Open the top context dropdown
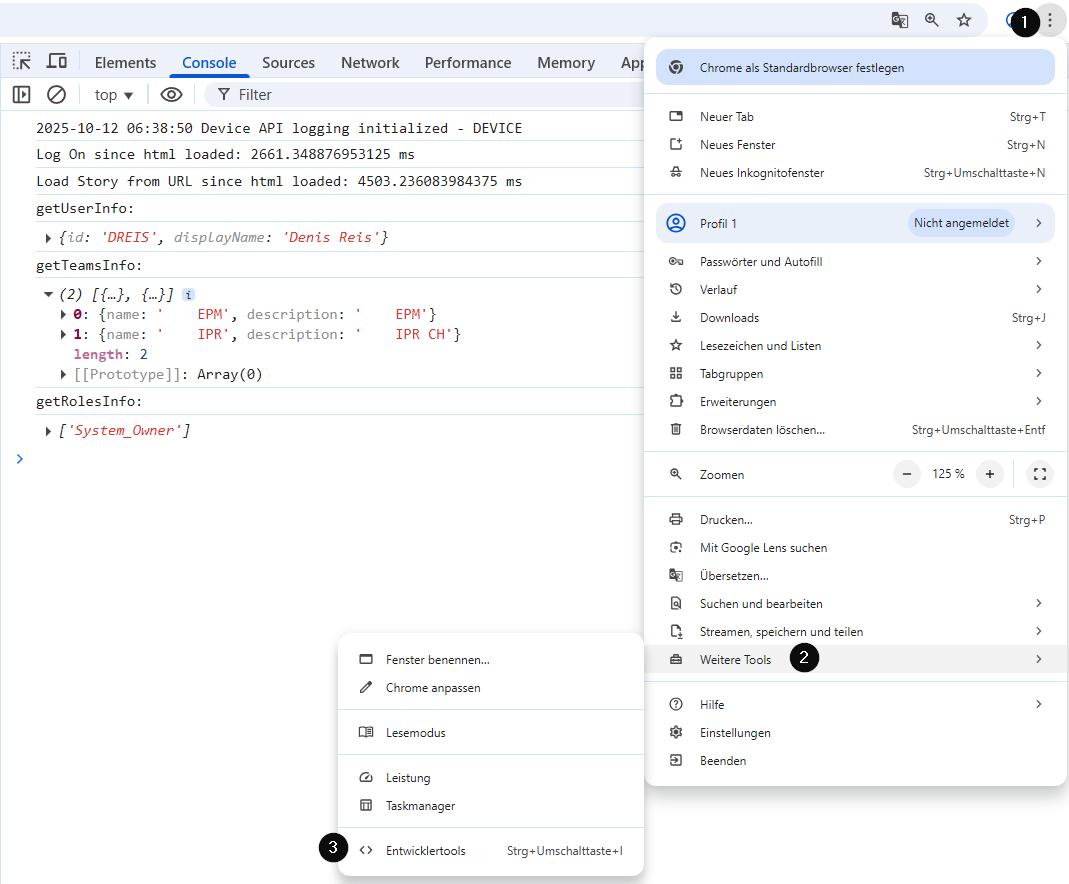 (114, 95)
